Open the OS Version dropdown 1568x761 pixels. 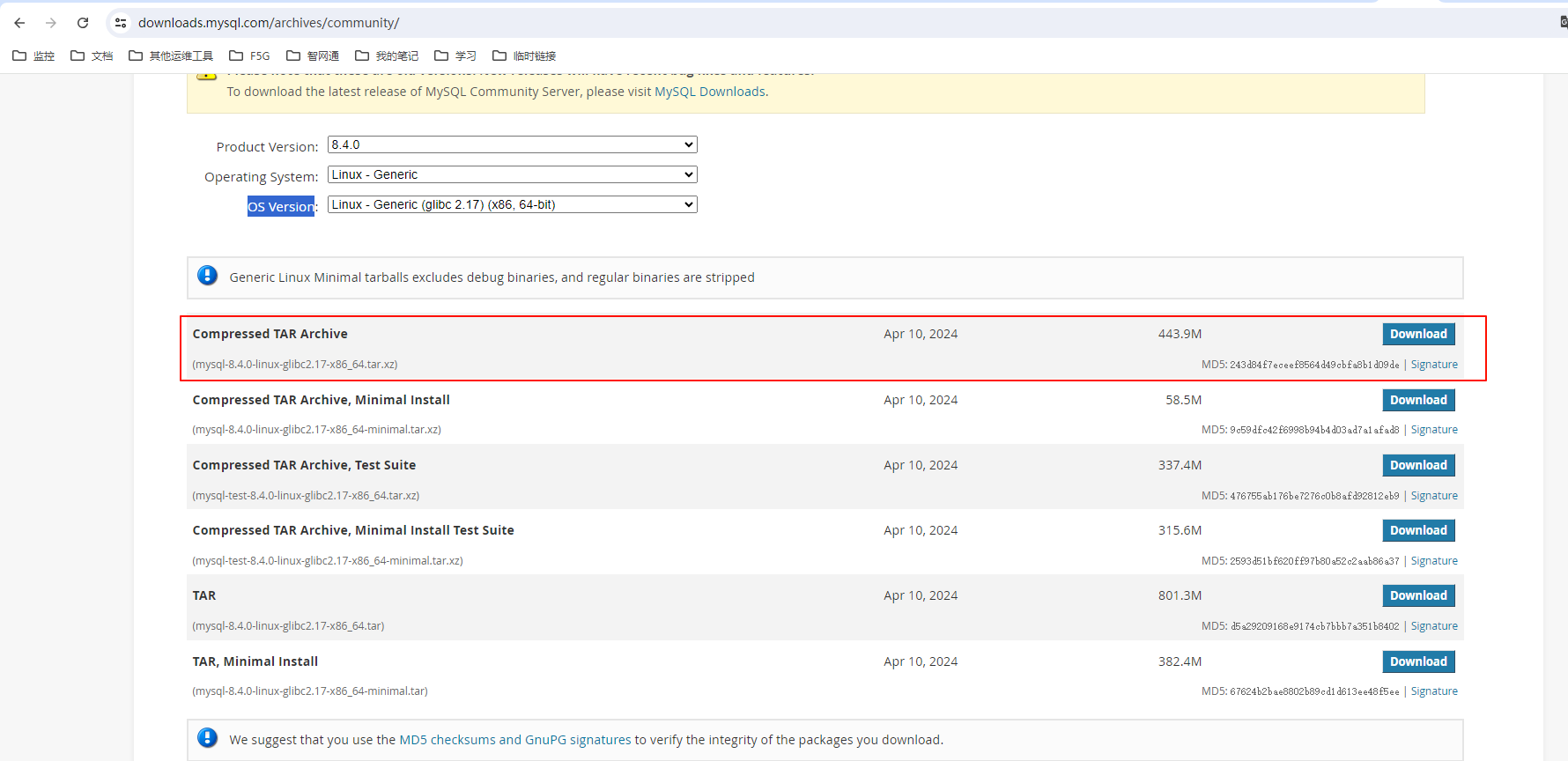(x=512, y=204)
